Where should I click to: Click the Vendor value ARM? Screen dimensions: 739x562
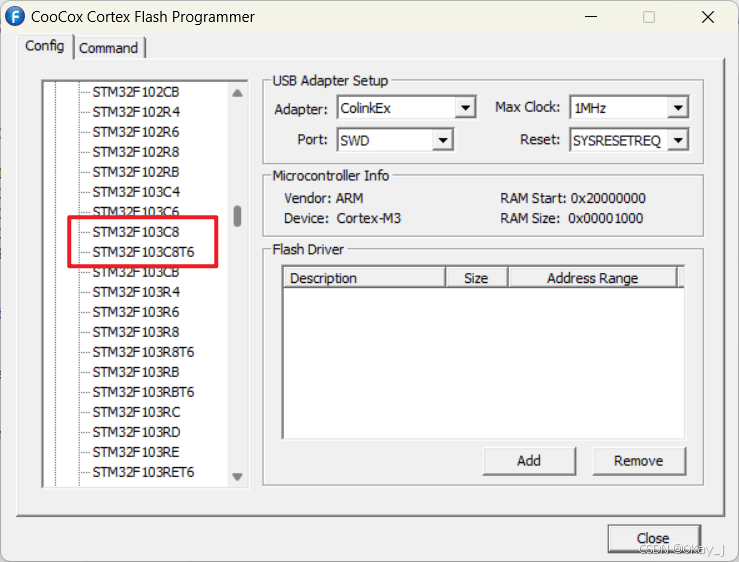pos(349,198)
